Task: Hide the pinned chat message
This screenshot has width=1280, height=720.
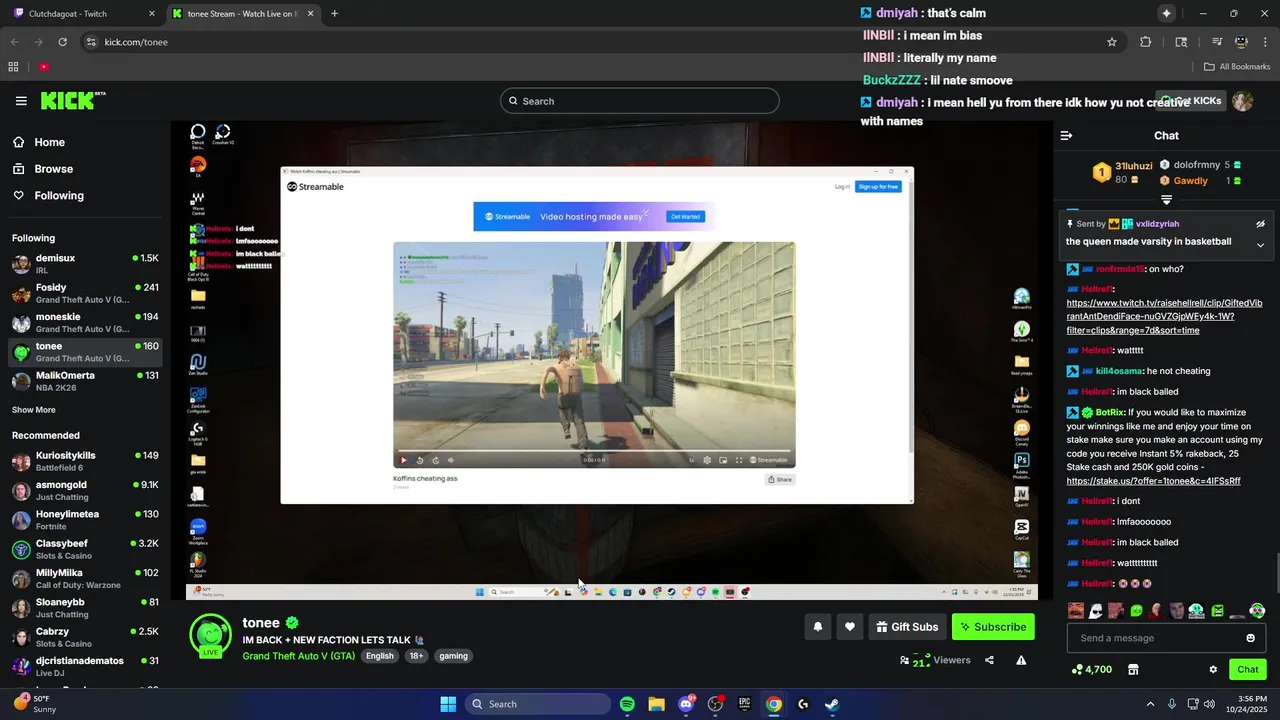Action: point(1260,224)
